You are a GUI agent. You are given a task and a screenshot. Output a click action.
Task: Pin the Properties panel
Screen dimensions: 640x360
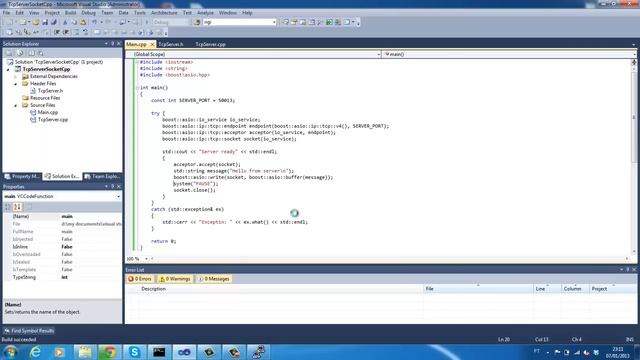pos(113,187)
